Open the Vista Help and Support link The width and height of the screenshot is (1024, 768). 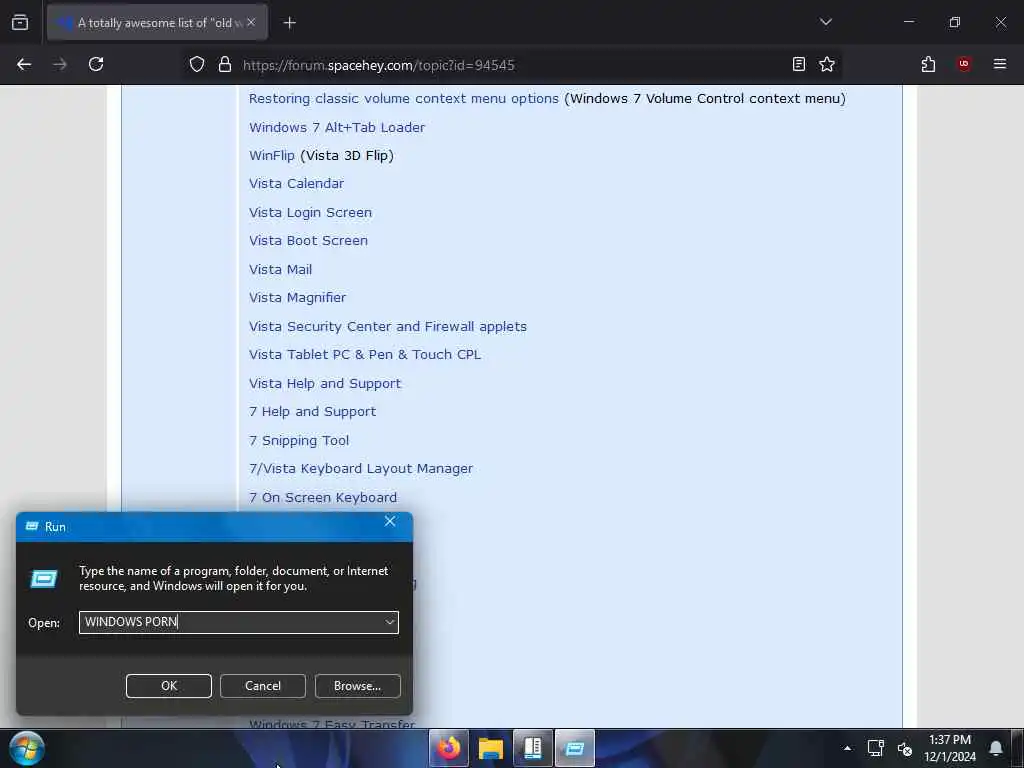pyautogui.click(x=325, y=383)
